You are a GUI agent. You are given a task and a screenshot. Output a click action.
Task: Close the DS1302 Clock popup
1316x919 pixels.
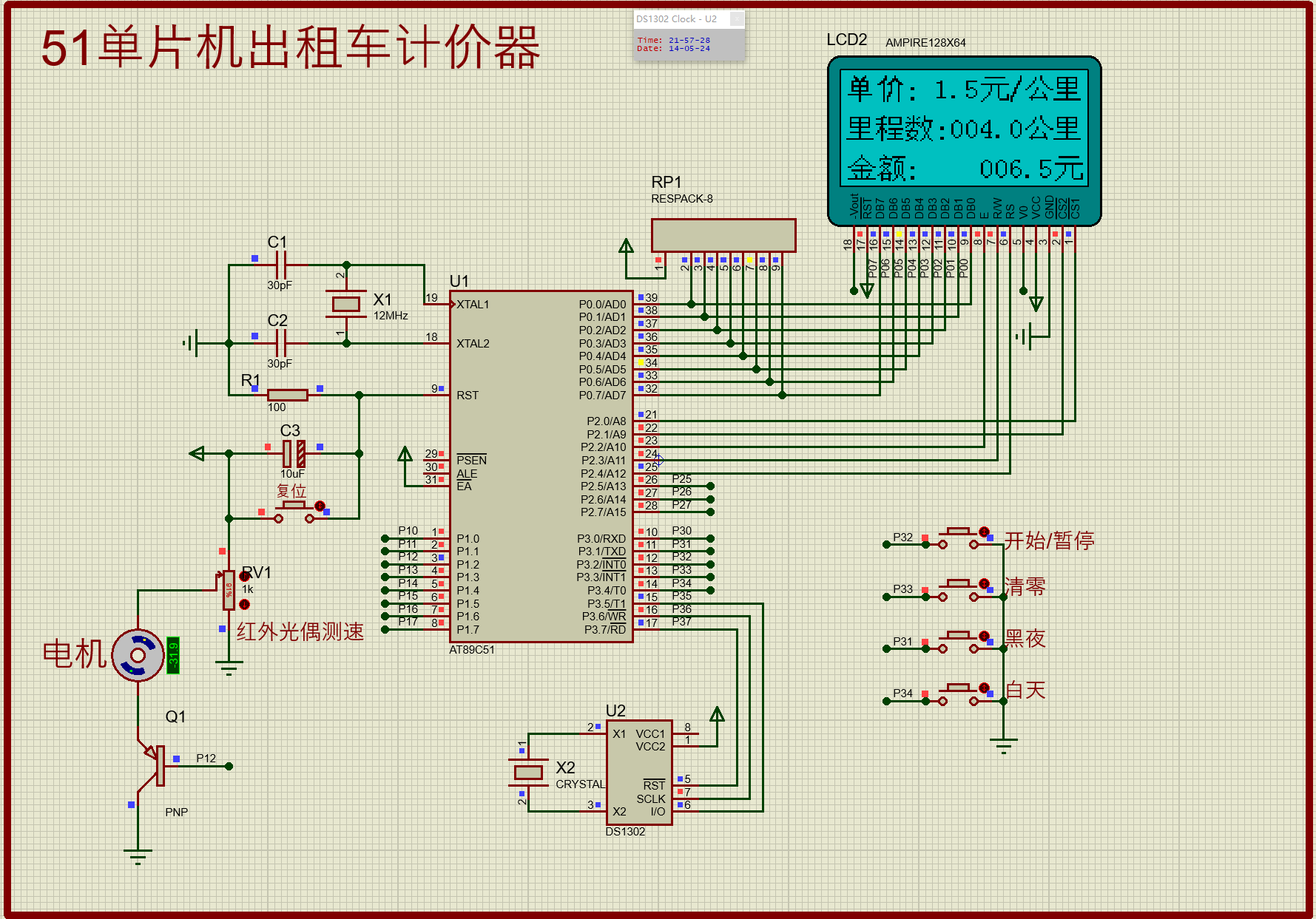(737, 19)
